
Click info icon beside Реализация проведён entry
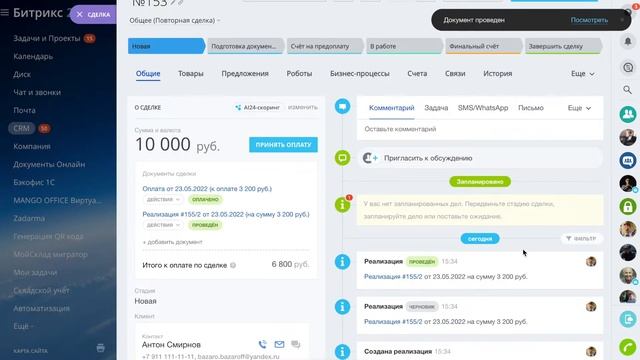pos(342,262)
